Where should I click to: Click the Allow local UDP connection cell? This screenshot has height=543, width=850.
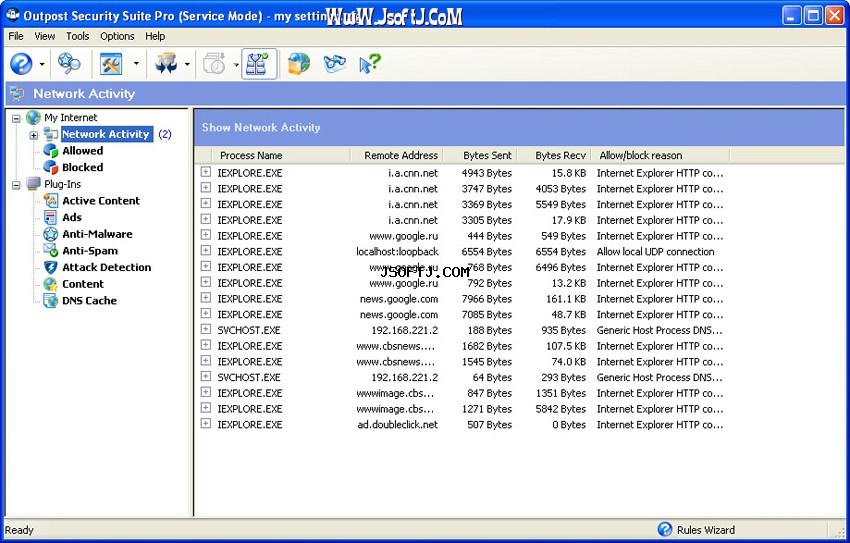pyautogui.click(x=655, y=251)
